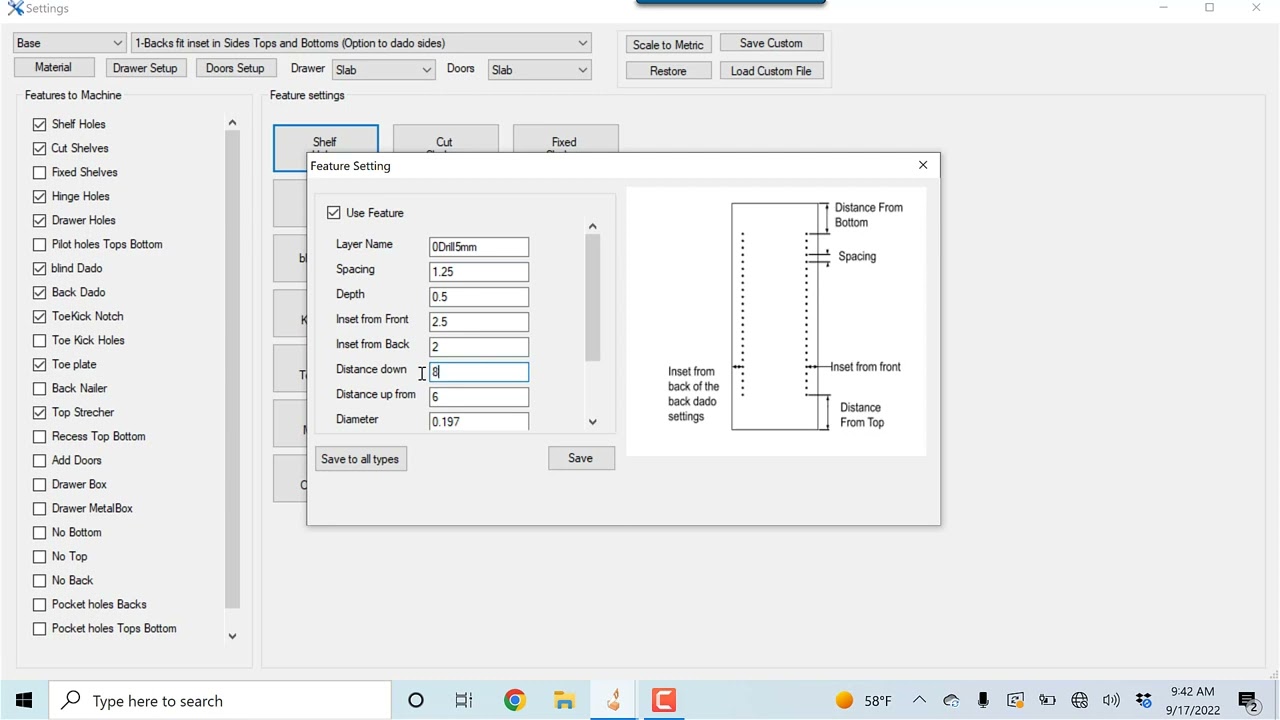Click feature settings scroll down arrow
The image size is (1280, 720).
click(x=592, y=422)
